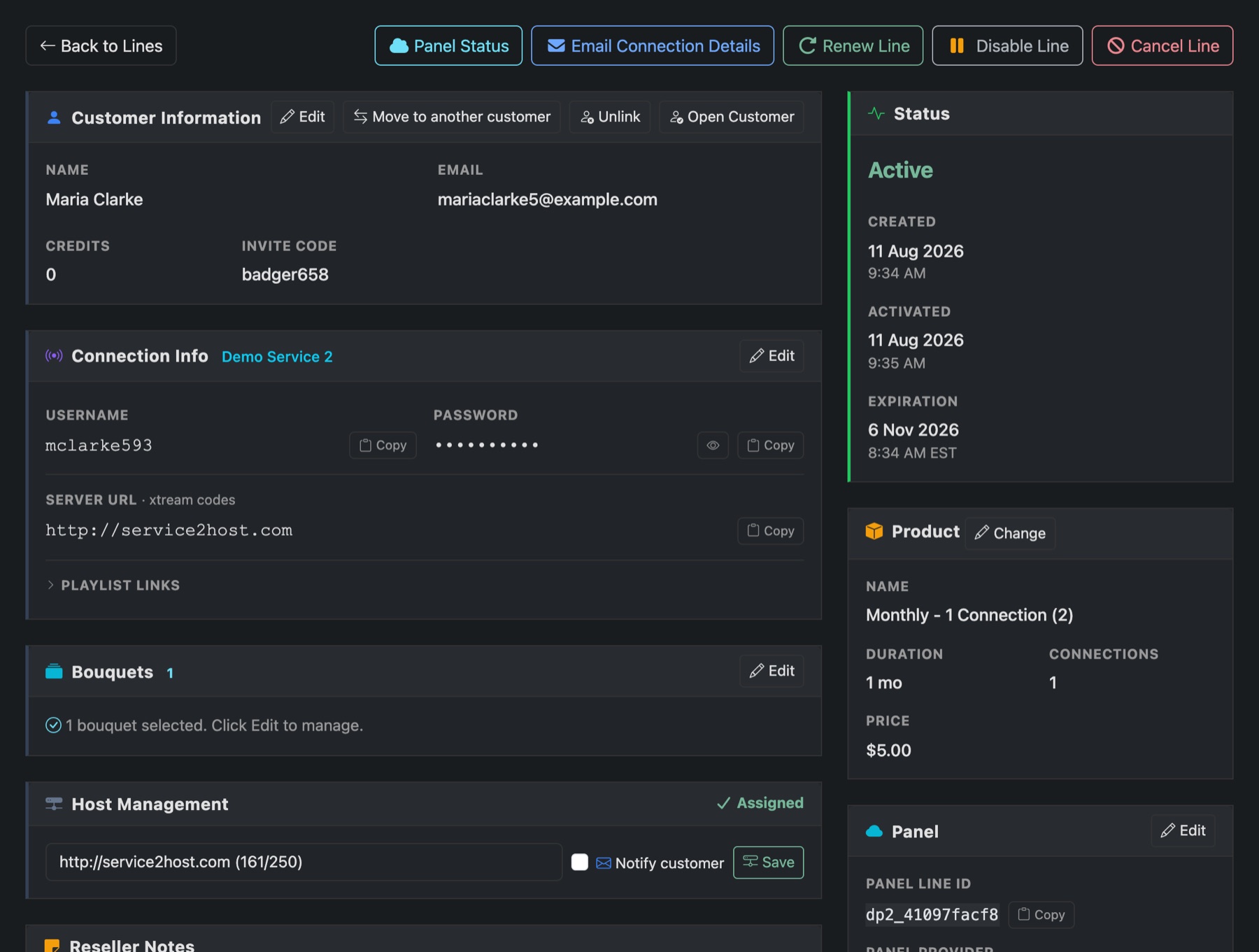The image size is (1259, 952).
Task: Click the Connection Info broadcast icon
Action: pyautogui.click(x=54, y=355)
